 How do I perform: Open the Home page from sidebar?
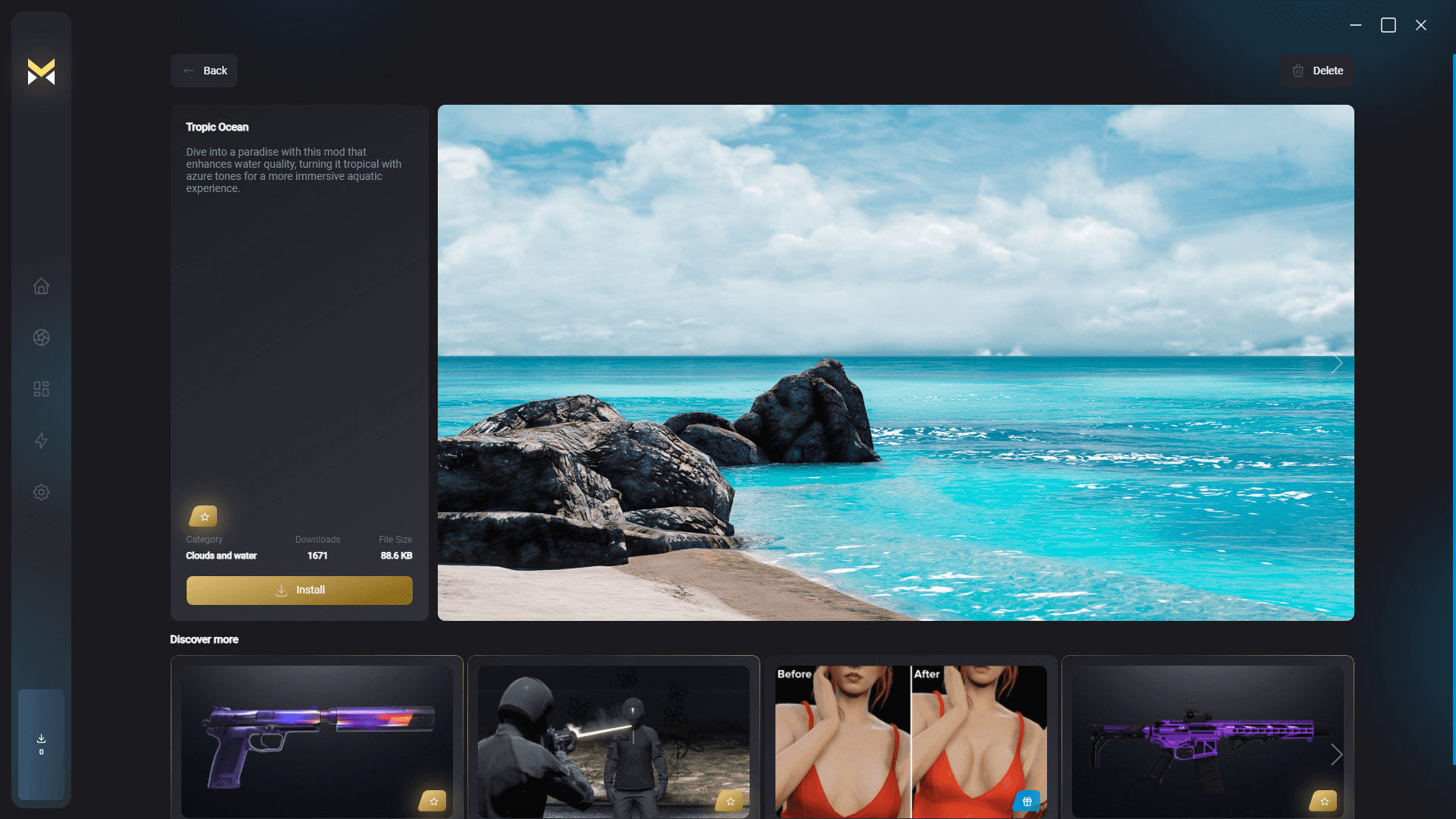[41, 286]
